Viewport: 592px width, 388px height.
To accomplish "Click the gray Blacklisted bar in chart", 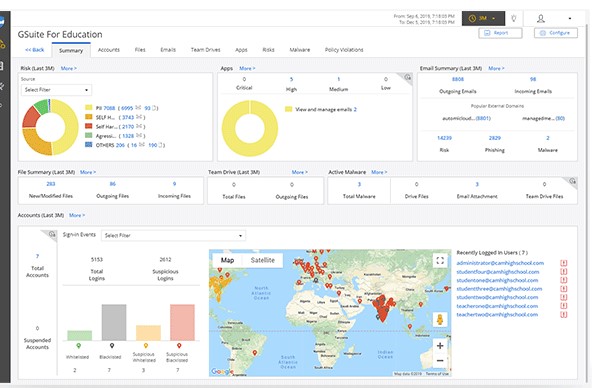I will point(114,322).
